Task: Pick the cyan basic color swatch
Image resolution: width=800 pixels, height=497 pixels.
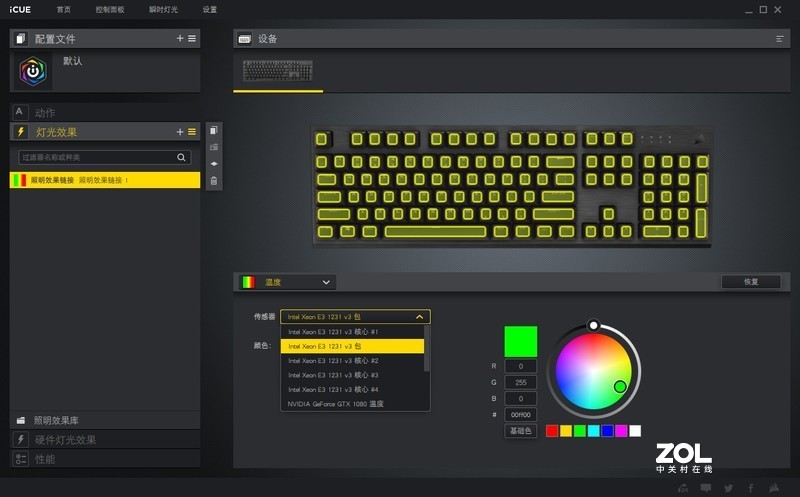Action: pyautogui.click(x=593, y=431)
